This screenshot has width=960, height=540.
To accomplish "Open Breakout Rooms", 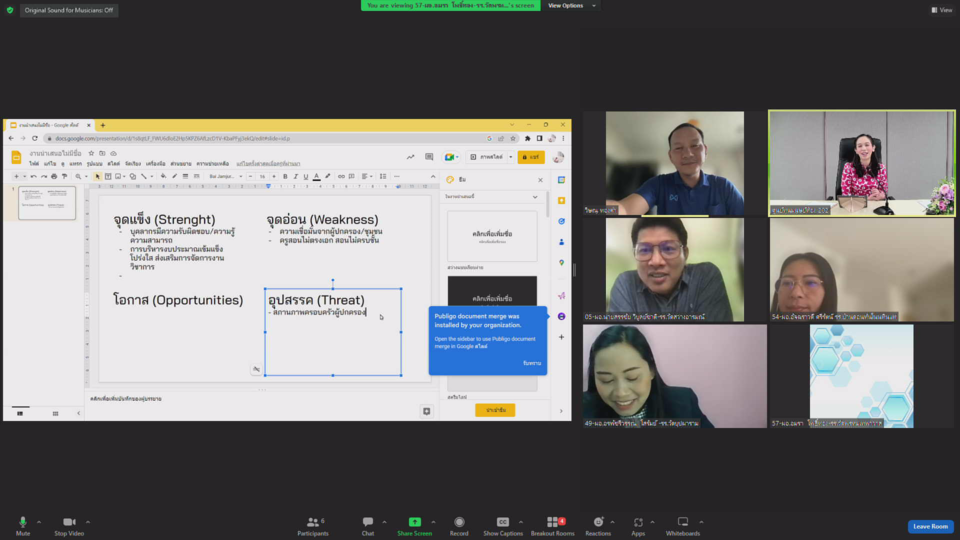I will coord(552,523).
